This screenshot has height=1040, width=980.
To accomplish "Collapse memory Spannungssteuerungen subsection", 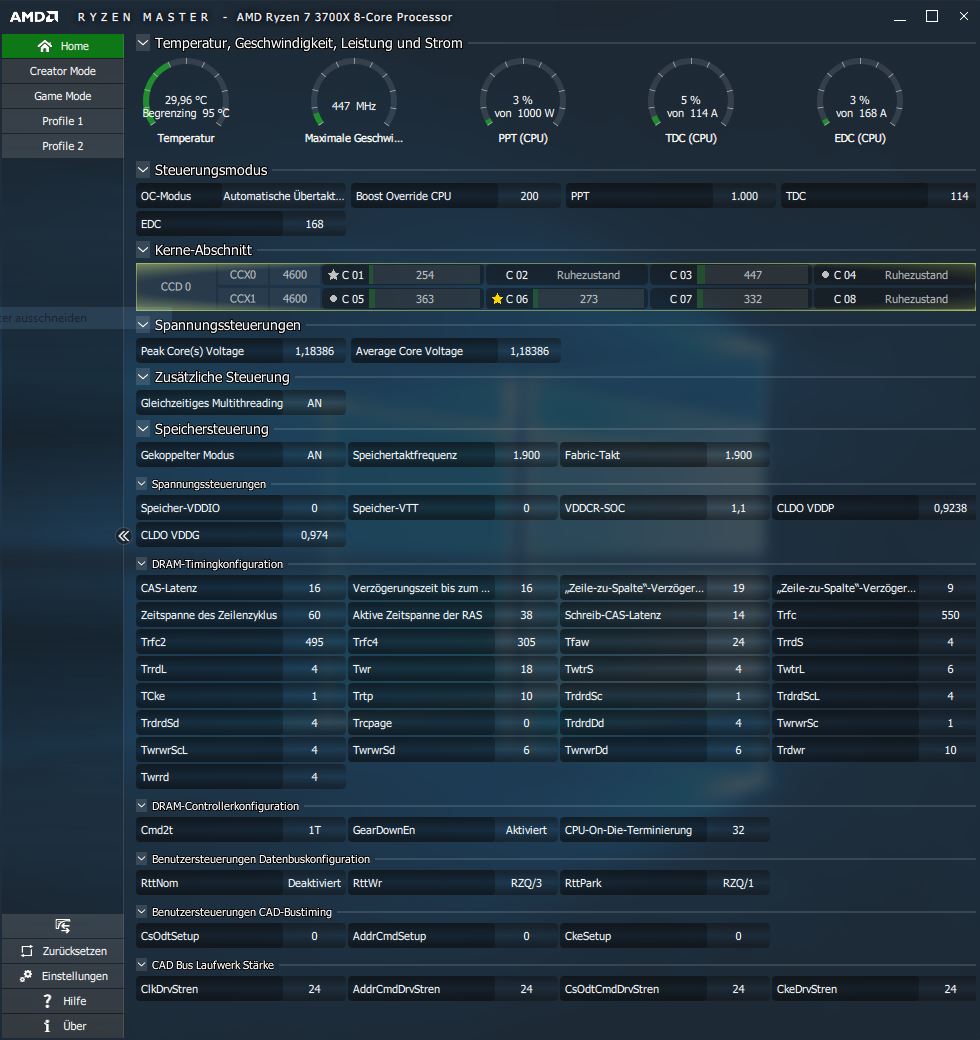I will pos(141,484).
